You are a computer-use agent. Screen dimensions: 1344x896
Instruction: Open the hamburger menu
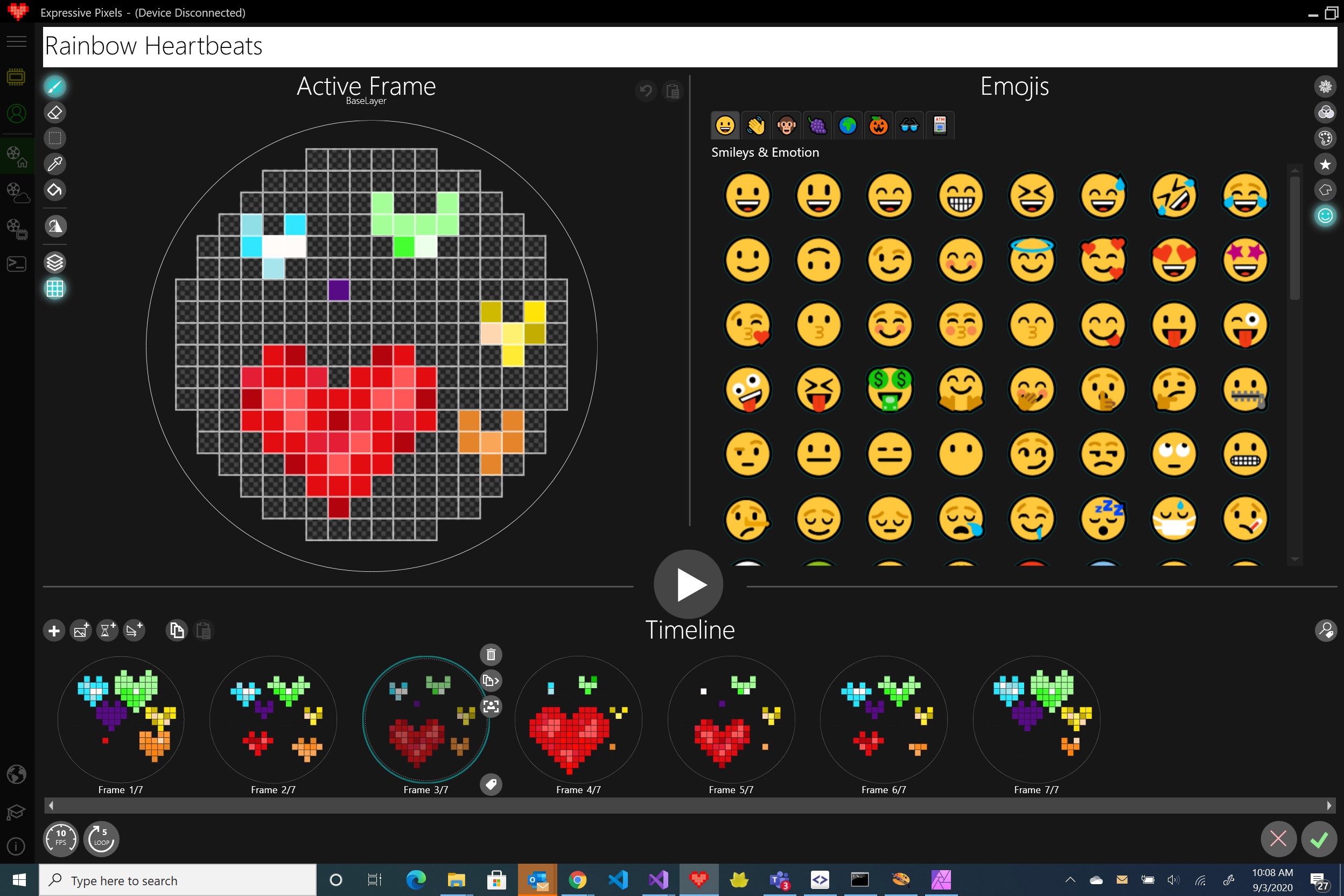click(17, 41)
